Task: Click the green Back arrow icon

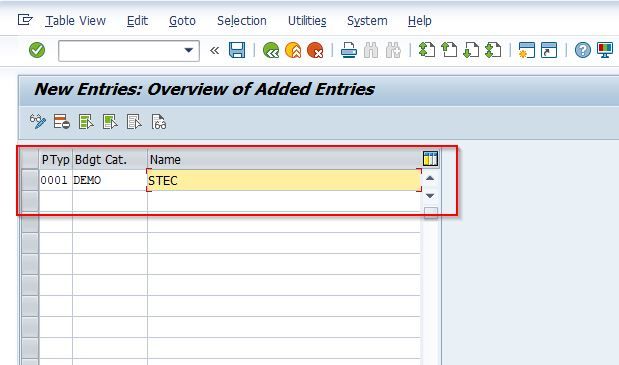Action: (271, 51)
